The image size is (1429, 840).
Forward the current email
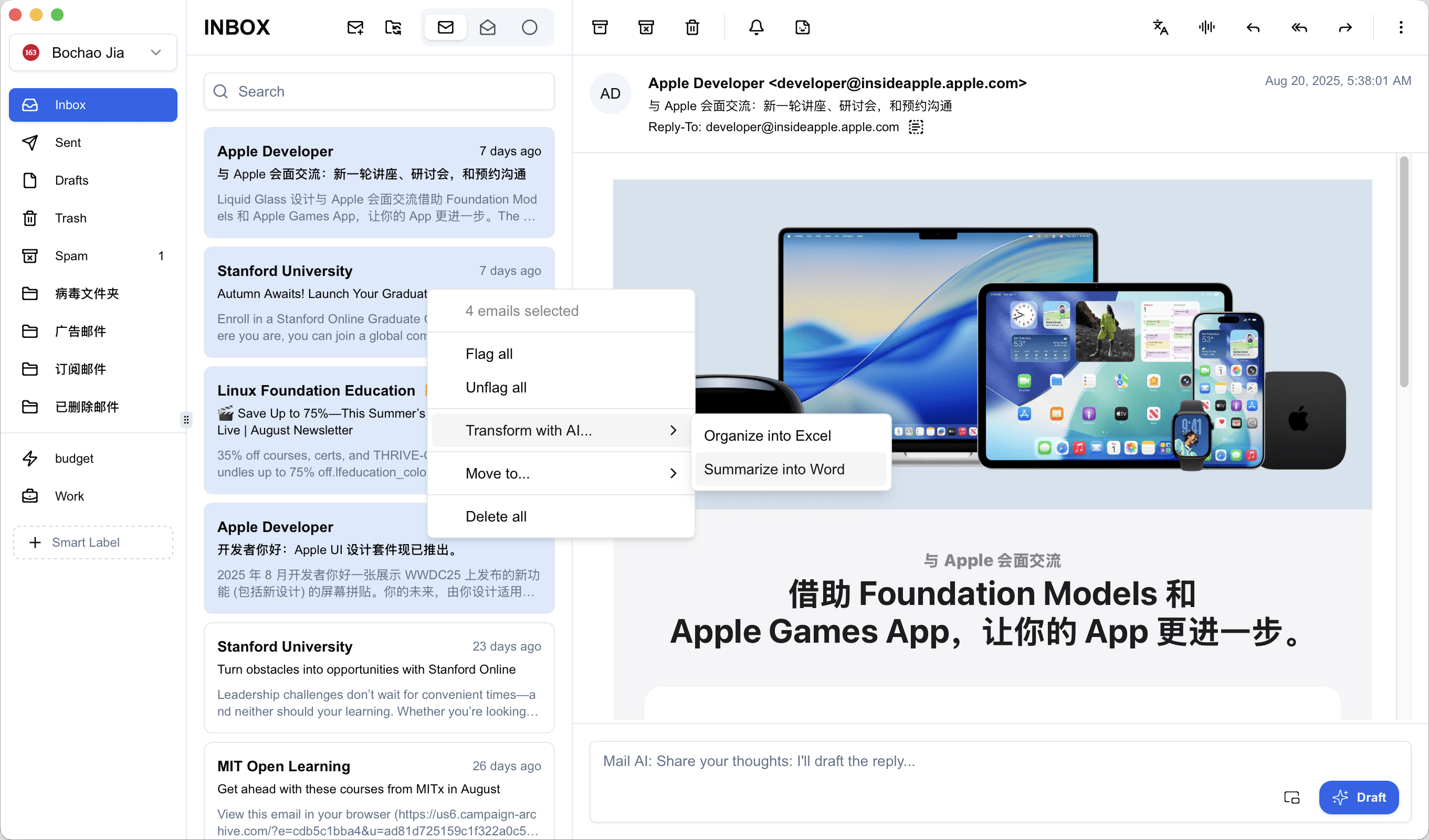1345,27
